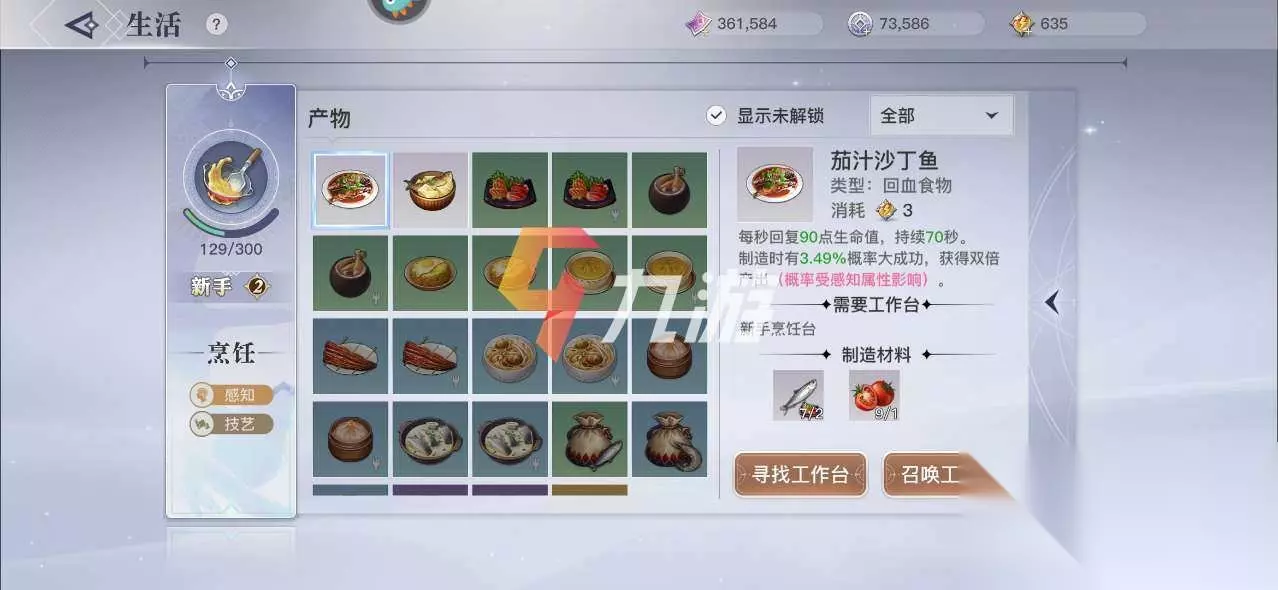This screenshot has height=590, width=1278.
Task: Collapse the side panel with left chevron
Action: pyautogui.click(x=1052, y=302)
